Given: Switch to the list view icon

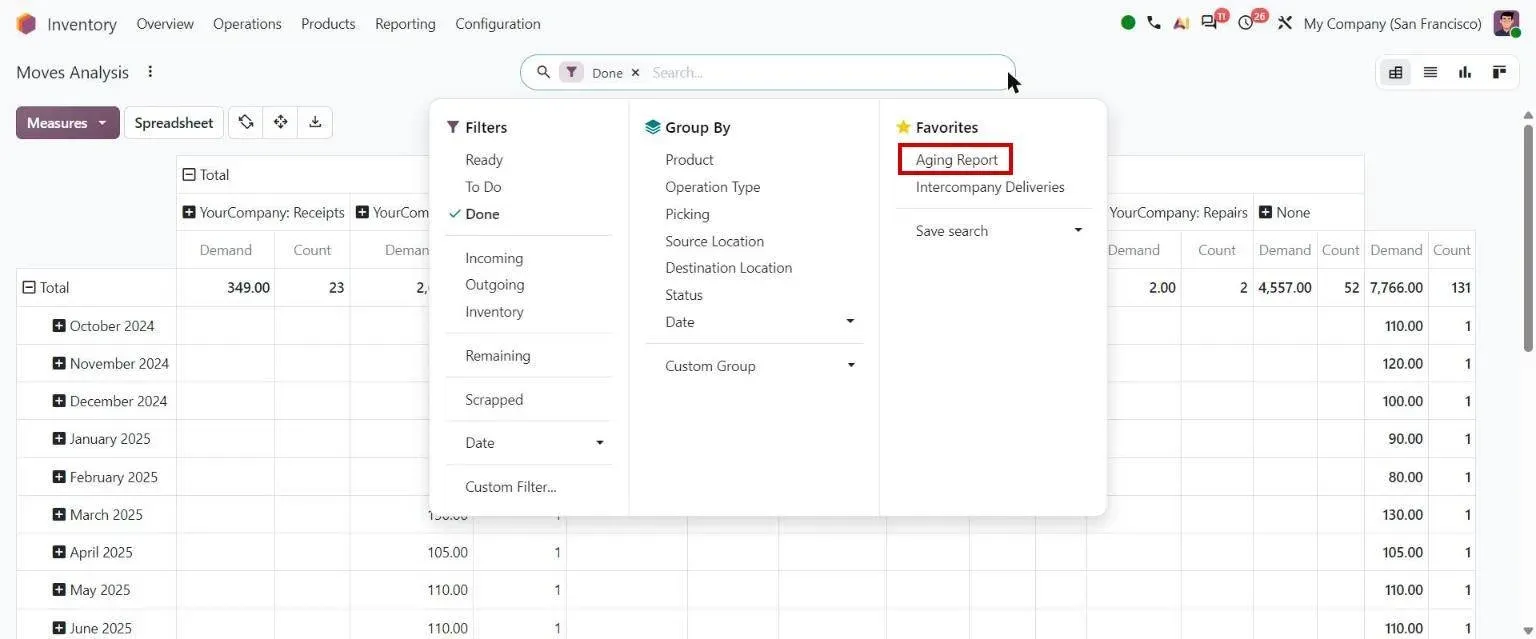Looking at the screenshot, I should [x=1430, y=72].
